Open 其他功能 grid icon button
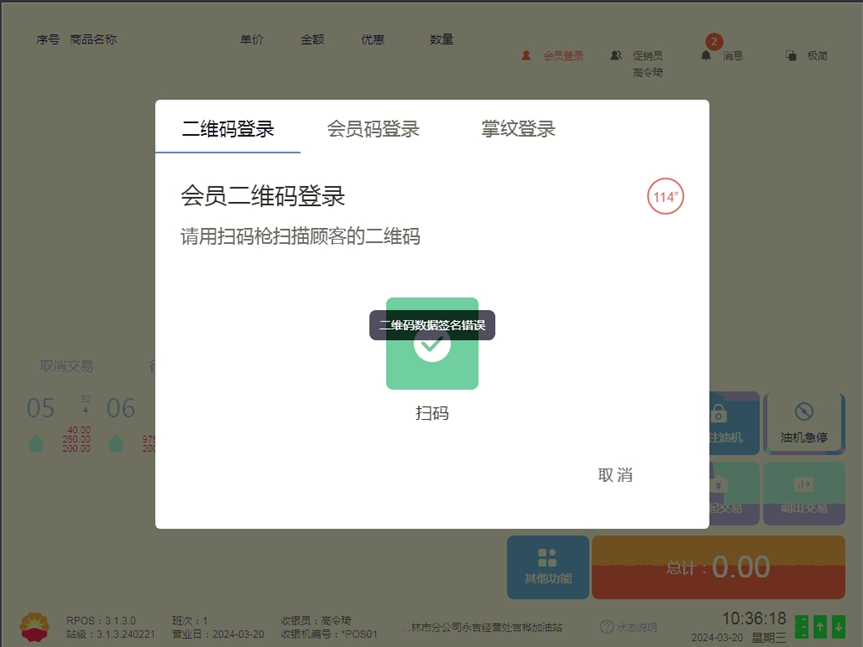Screen dimensions: 863x647 [547, 566]
